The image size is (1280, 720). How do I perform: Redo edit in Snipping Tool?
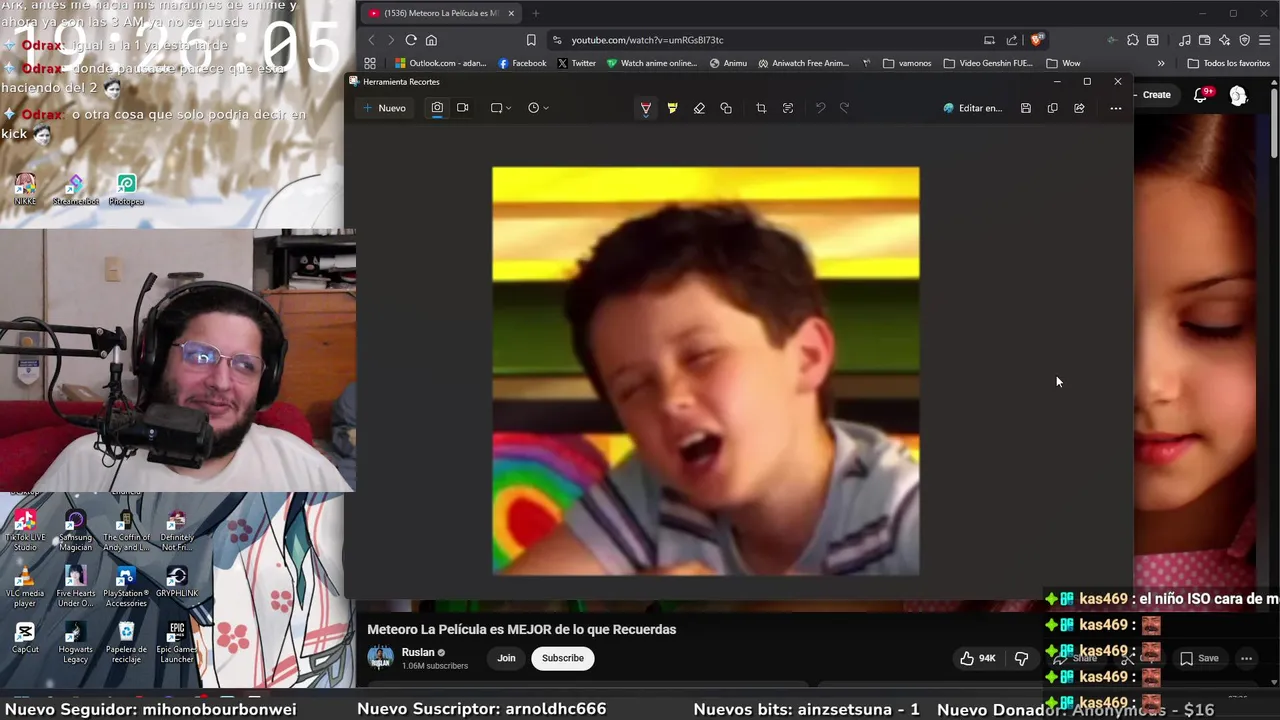pyautogui.click(x=845, y=108)
